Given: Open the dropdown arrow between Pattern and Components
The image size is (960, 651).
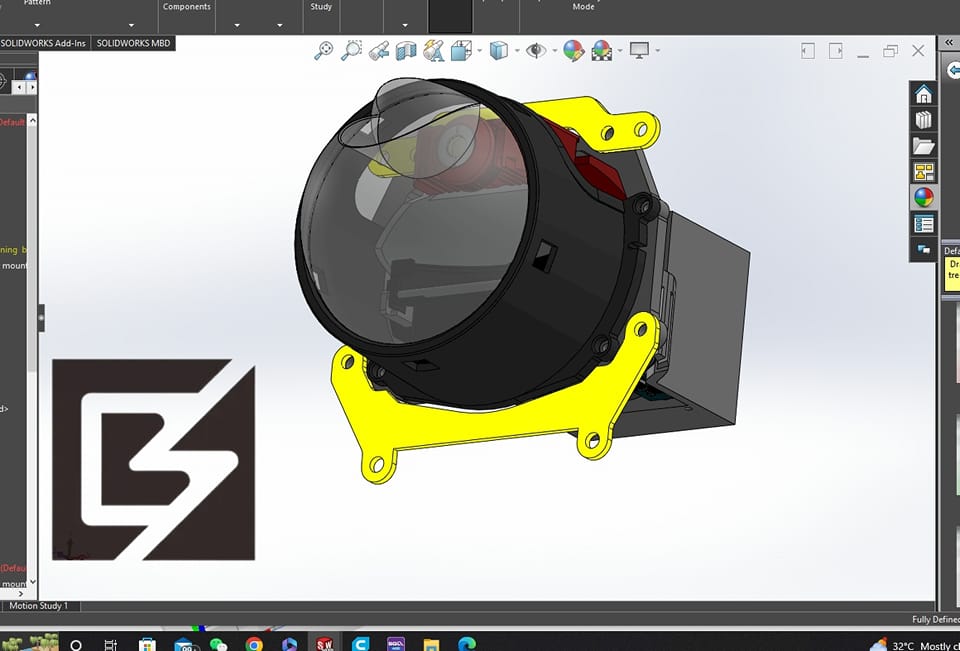Looking at the screenshot, I should 131,25.
